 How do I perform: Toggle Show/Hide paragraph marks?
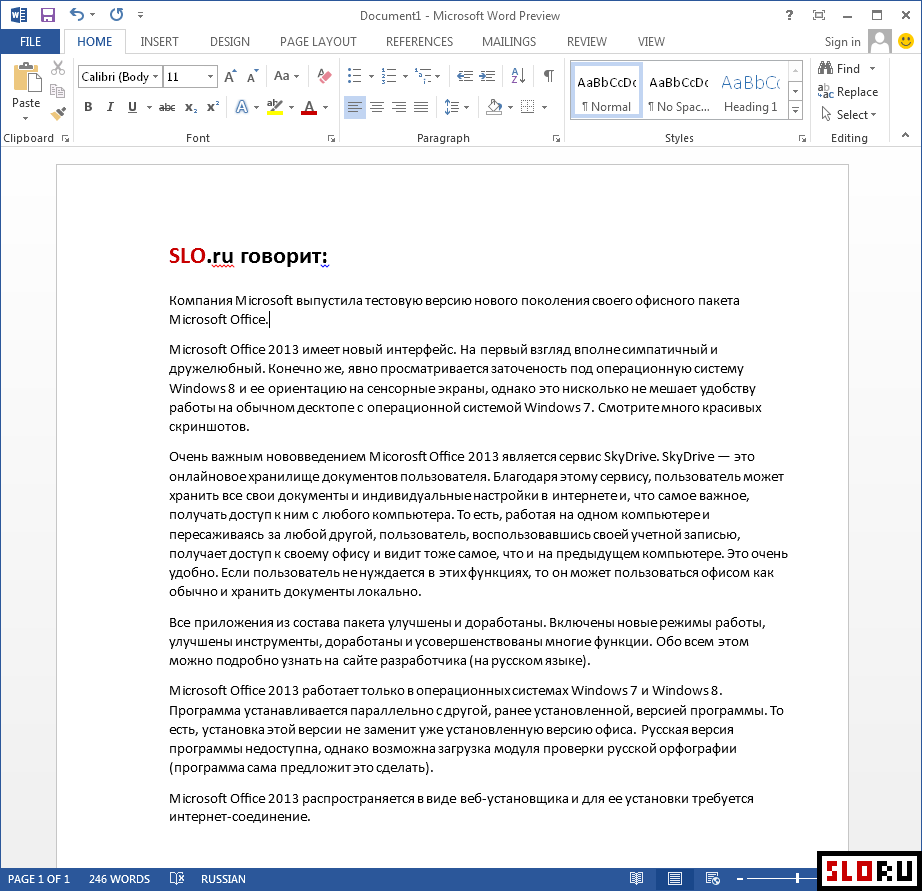[x=549, y=76]
